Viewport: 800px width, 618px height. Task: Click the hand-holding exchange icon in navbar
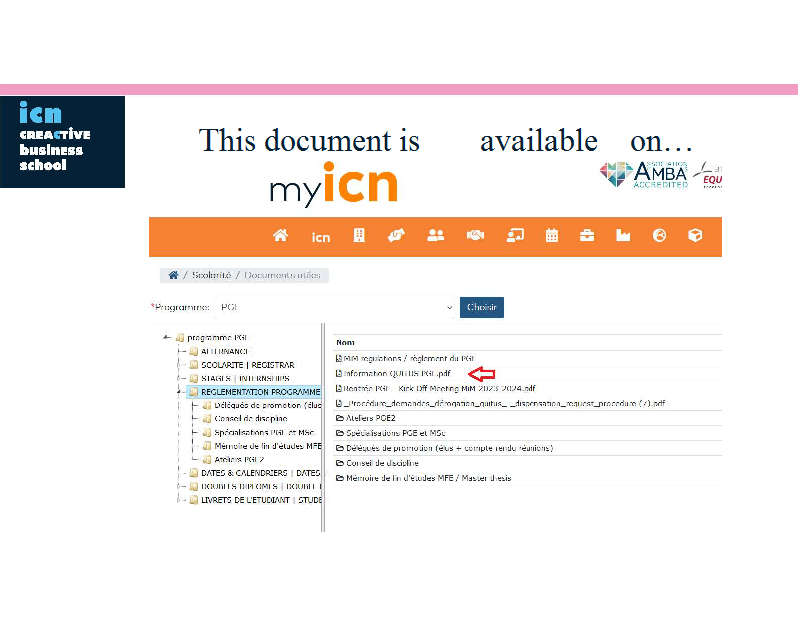tap(396, 235)
